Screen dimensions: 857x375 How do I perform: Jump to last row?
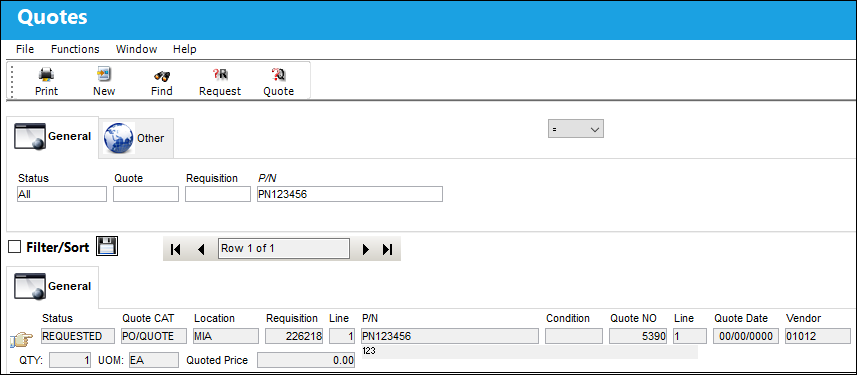[x=388, y=249]
